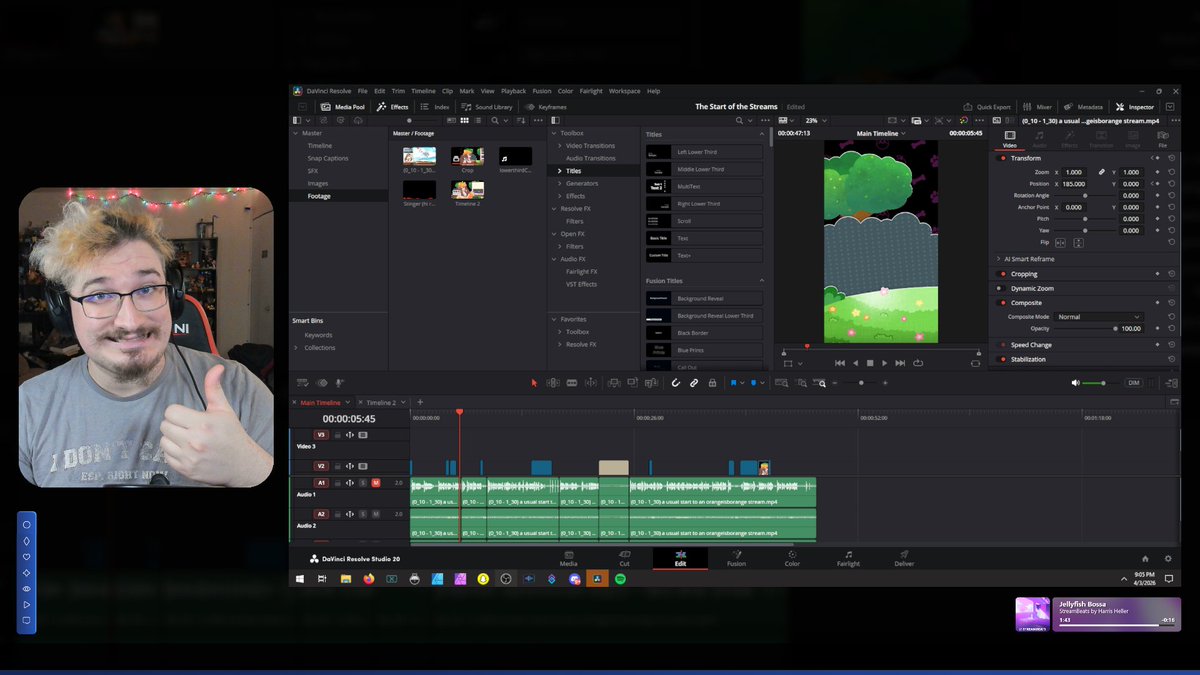Select the Crop clip thumbnail in media pool
This screenshot has width=1200, height=675.
[467, 158]
